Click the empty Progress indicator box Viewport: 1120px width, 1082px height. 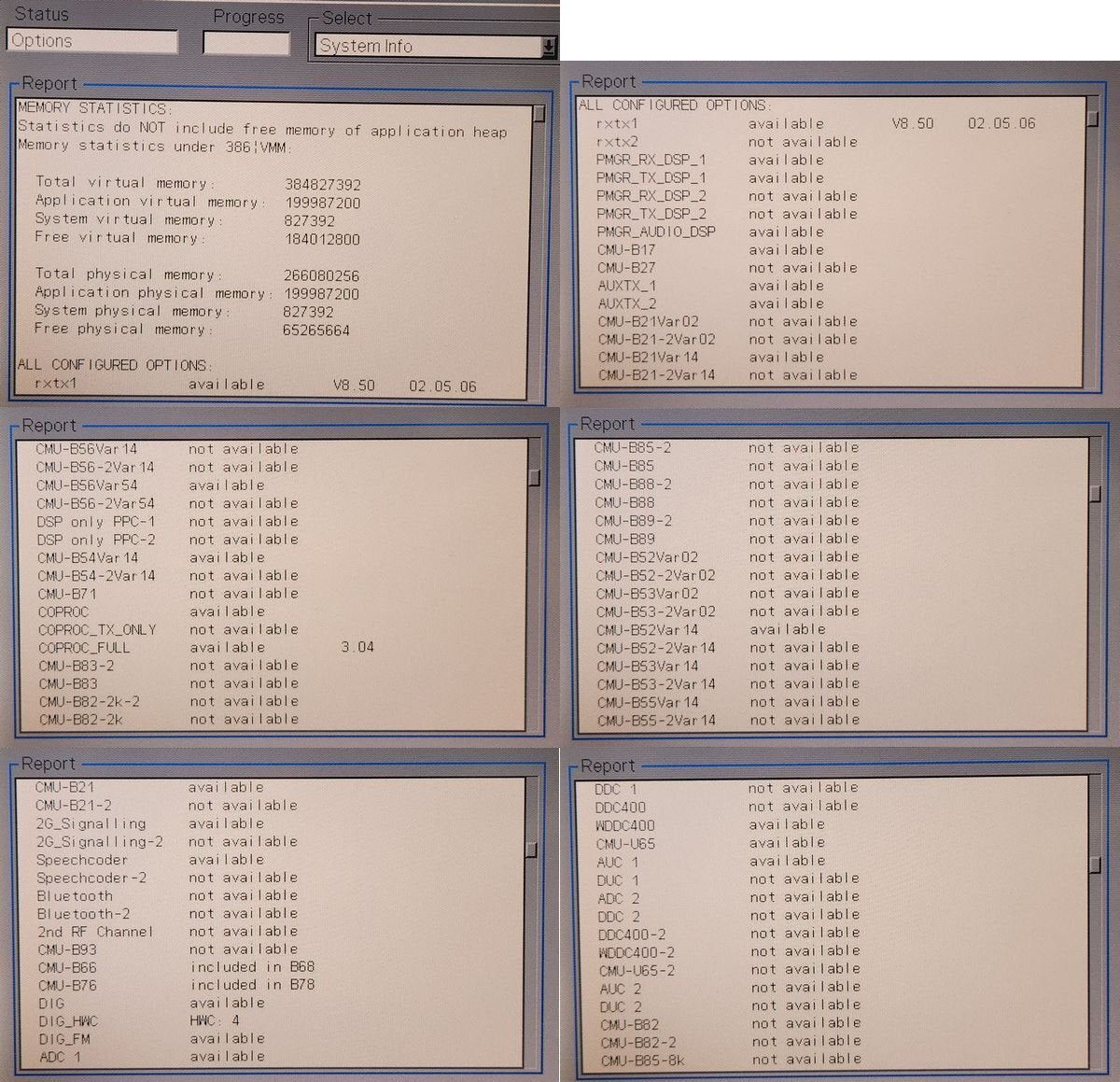[x=246, y=43]
